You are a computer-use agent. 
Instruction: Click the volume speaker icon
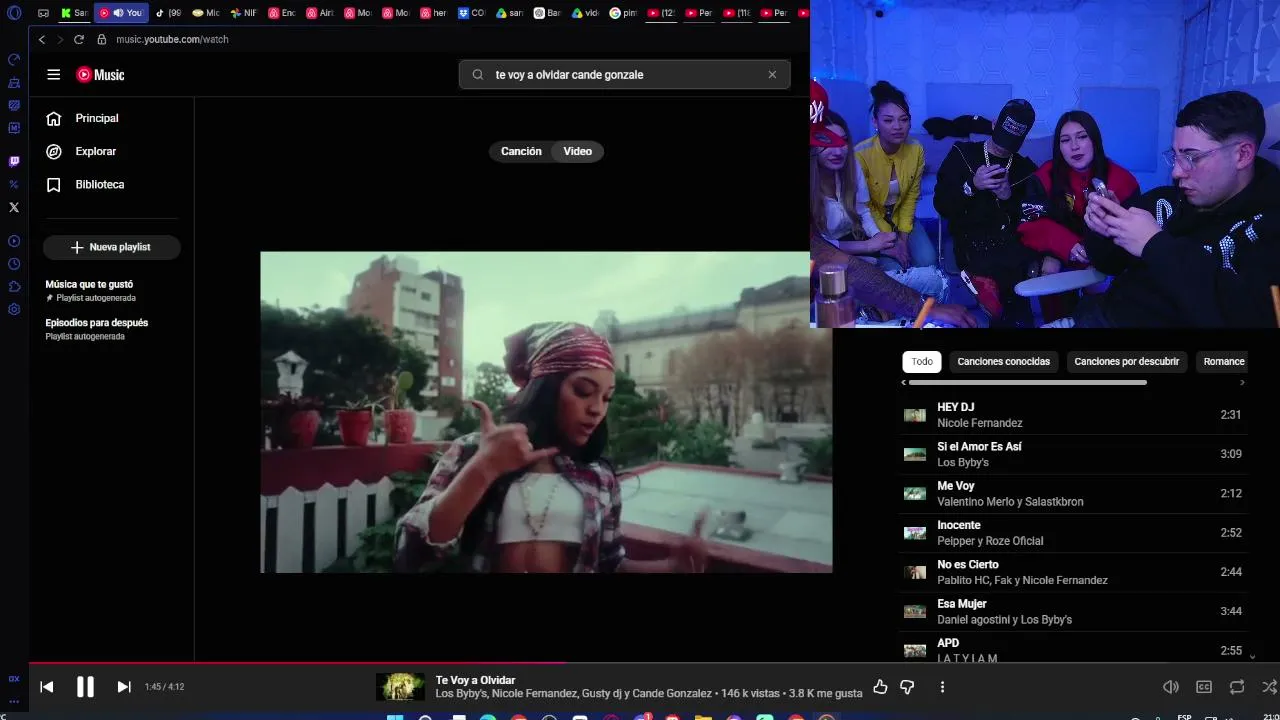point(1170,687)
